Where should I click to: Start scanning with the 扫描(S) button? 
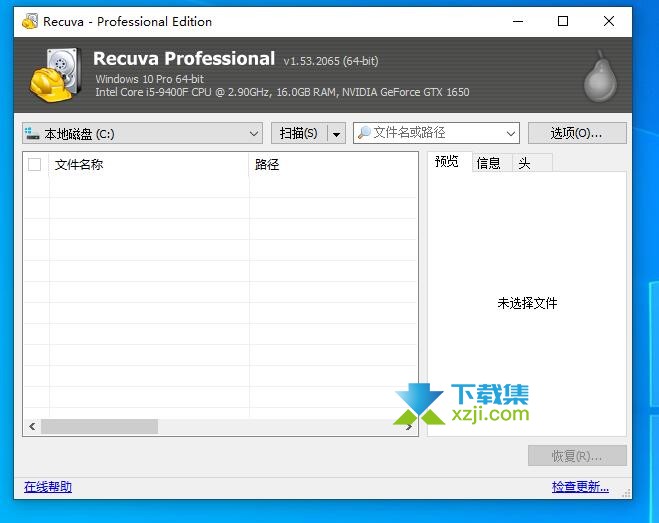pyautogui.click(x=299, y=133)
